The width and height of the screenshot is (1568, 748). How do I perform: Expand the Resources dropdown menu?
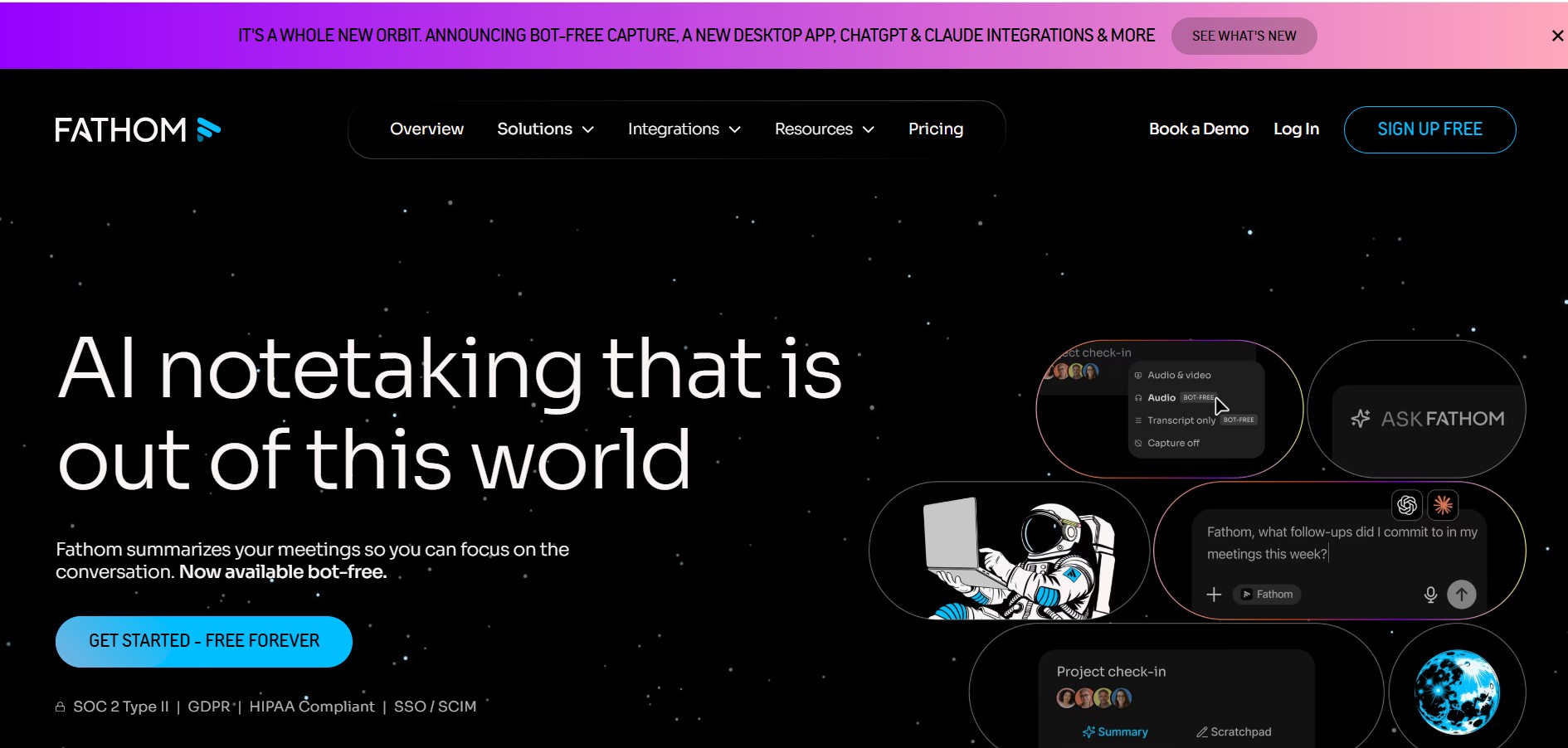coord(824,129)
